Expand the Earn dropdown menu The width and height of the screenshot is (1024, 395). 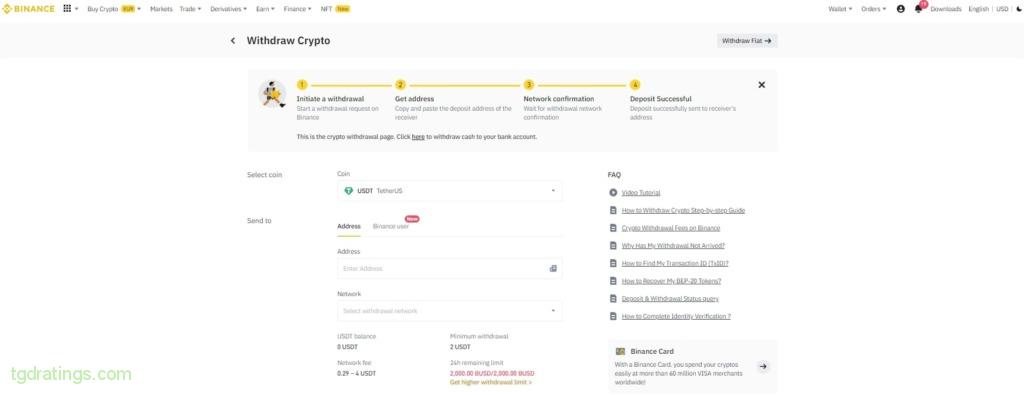coord(265,9)
